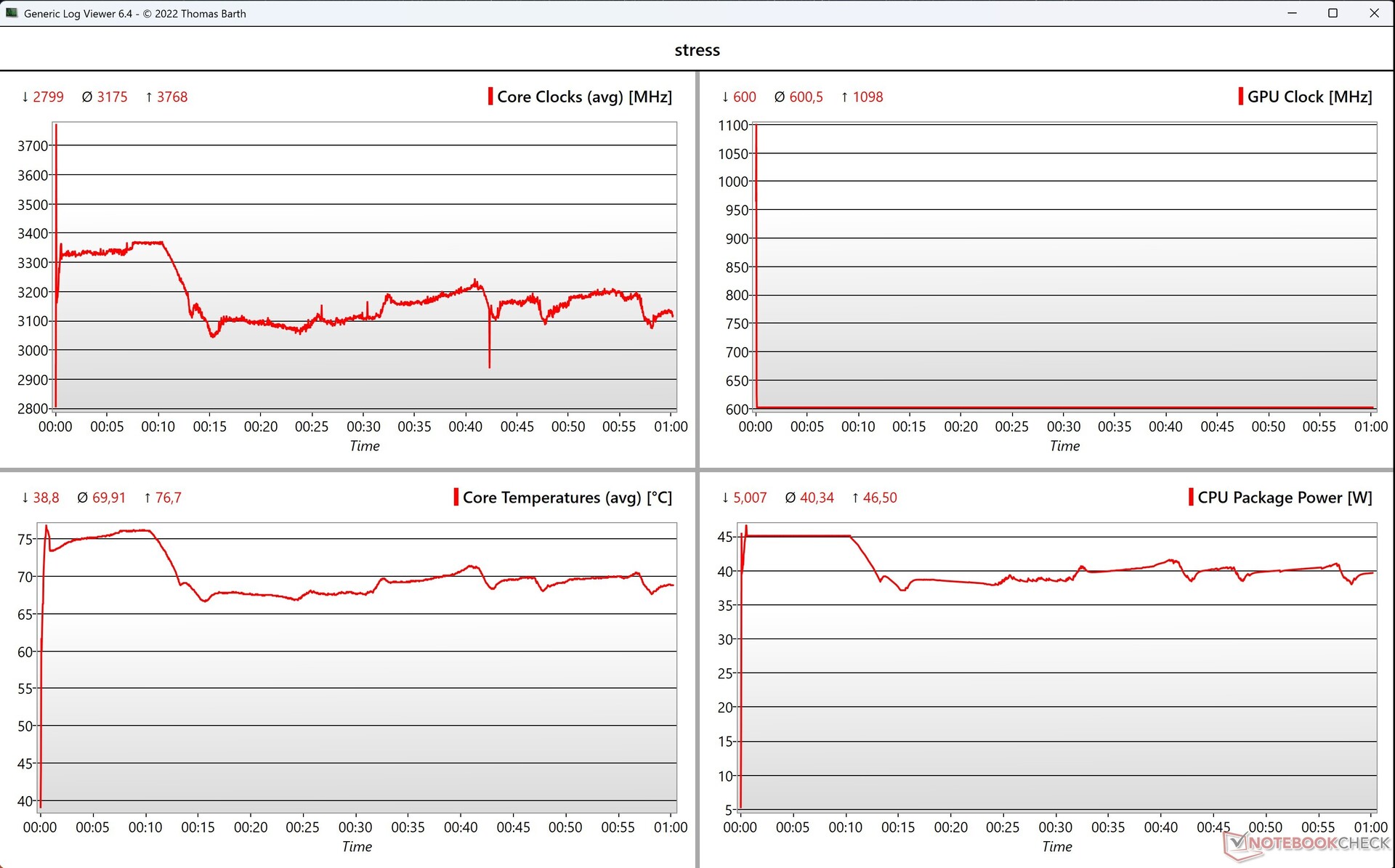Viewport: 1395px width, 868px height.
Task: Click the red Core Clocks legend swatch
Action: click(x=490, y=97)
